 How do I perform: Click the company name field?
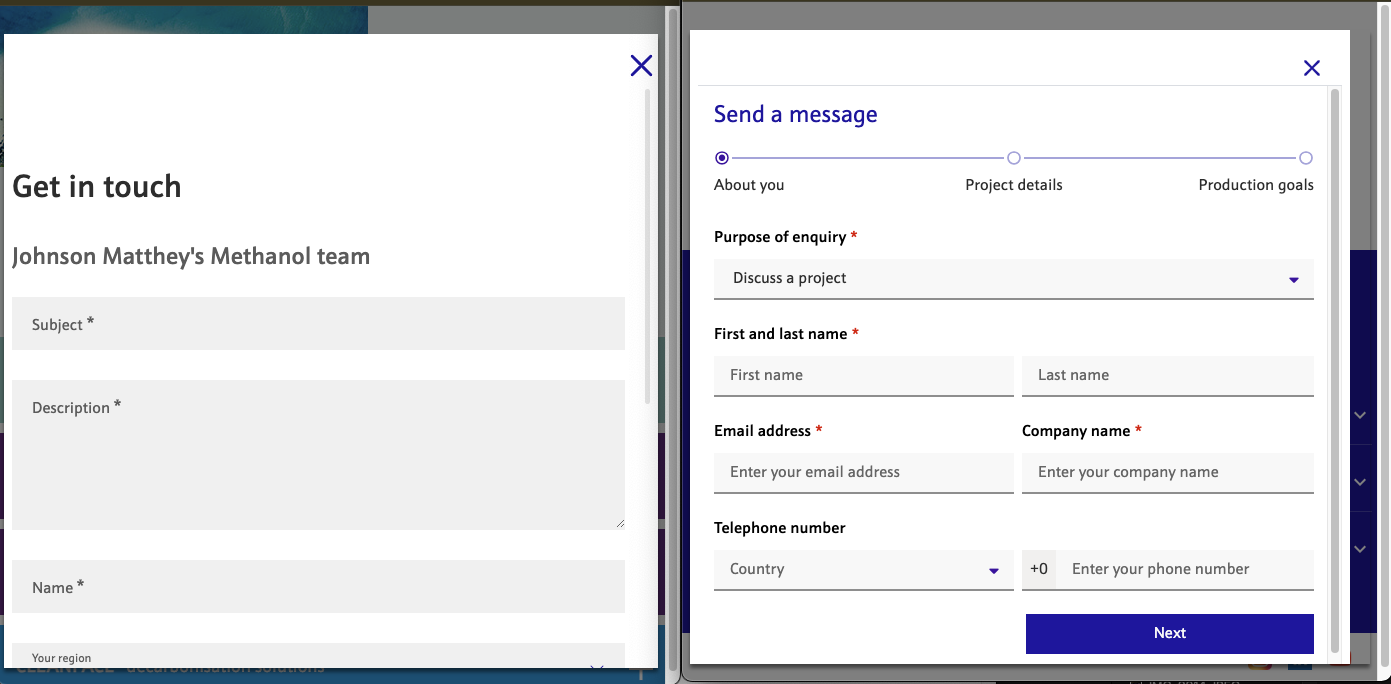(1168, 473)
